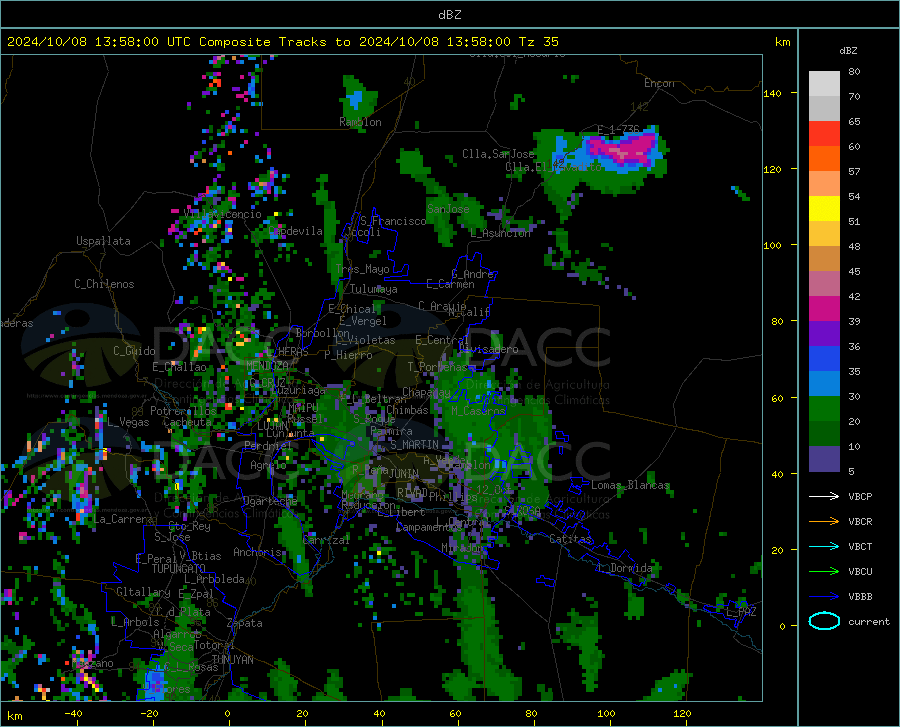The width and height of the screenshot is (900, 727).
Task: Click the L_Dormida label
Action: pos(624,568)
